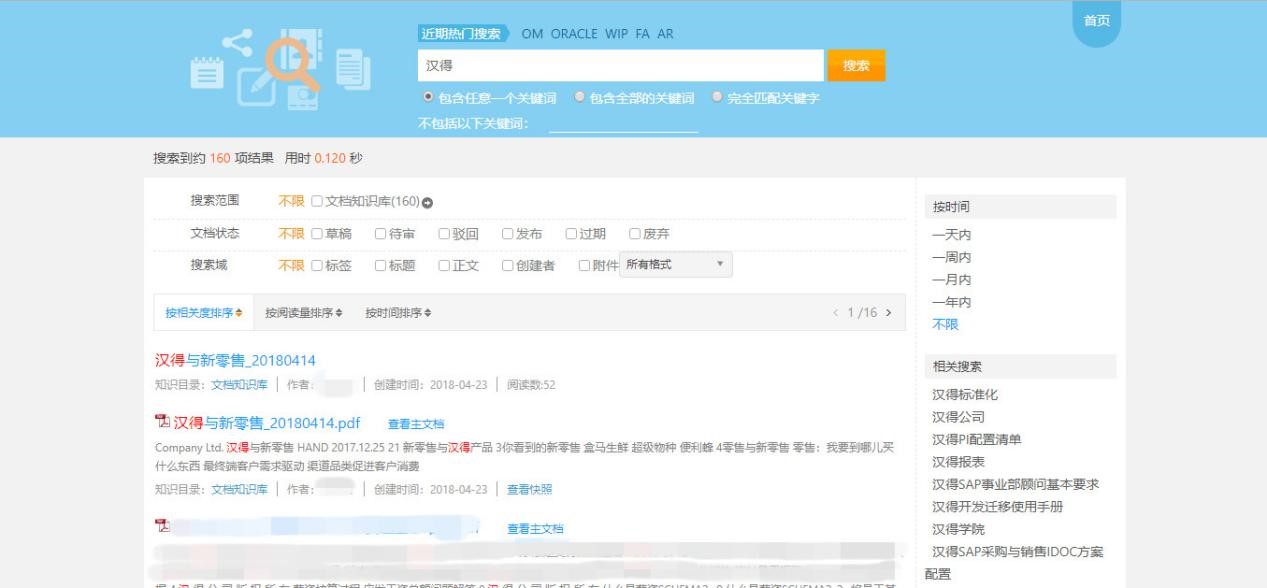Click 查看主文档 on the blurred third result
The image size is (1267, 588).
(535, 528)
